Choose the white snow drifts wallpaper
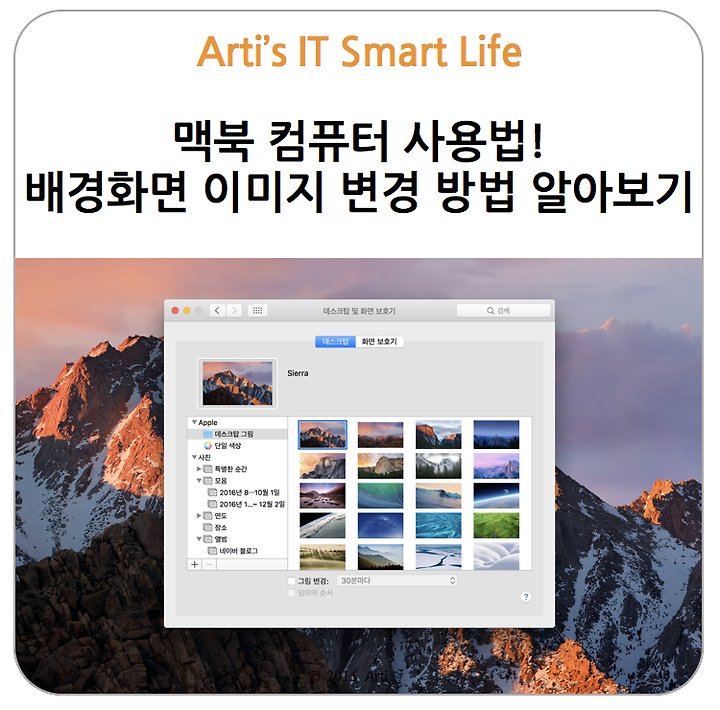The image size is (720, 710). click(496, 557)
